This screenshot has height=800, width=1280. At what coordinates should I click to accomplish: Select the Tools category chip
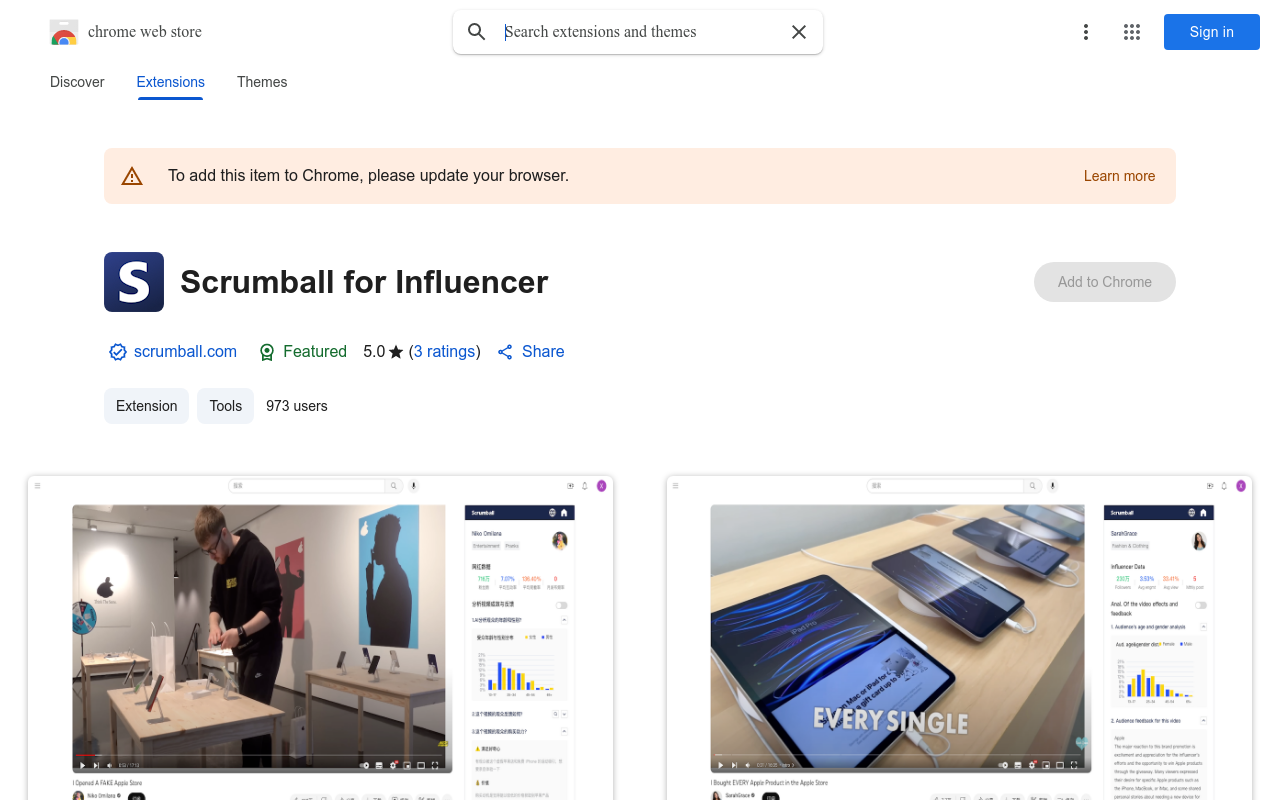coord(226,406)
